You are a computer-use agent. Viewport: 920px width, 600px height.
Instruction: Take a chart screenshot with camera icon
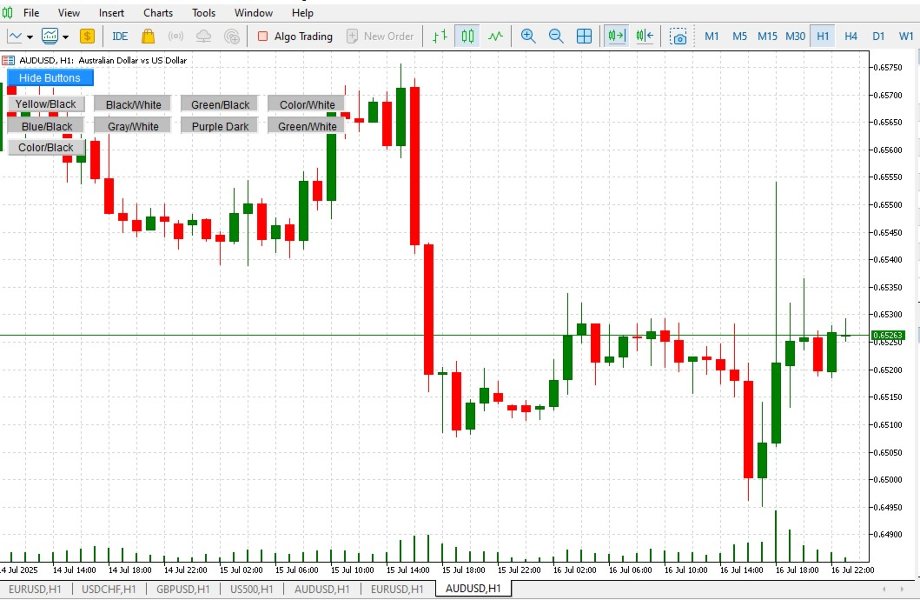(678, 36)
